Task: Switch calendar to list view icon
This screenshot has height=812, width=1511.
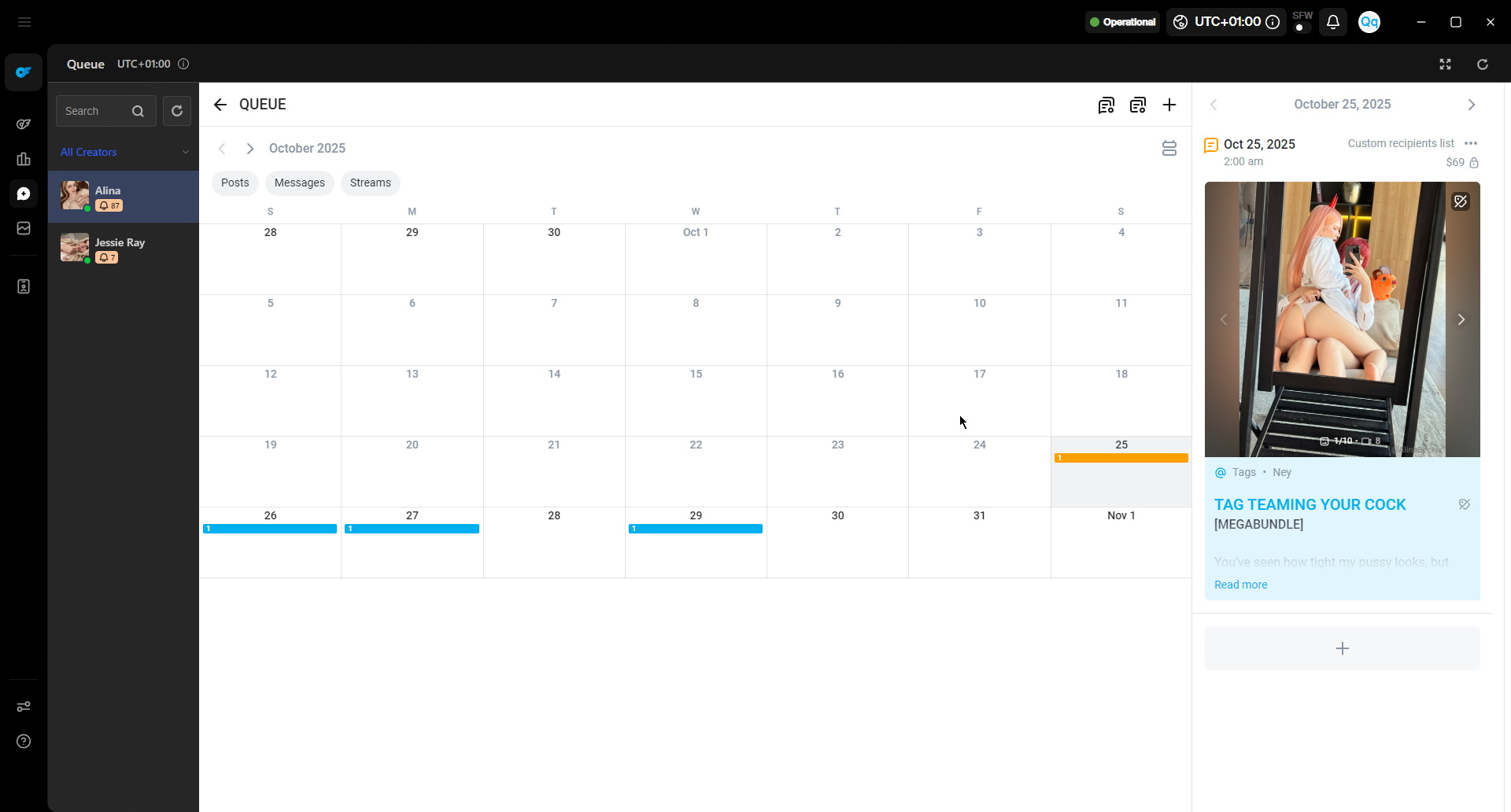Action: coord(1169,149)
